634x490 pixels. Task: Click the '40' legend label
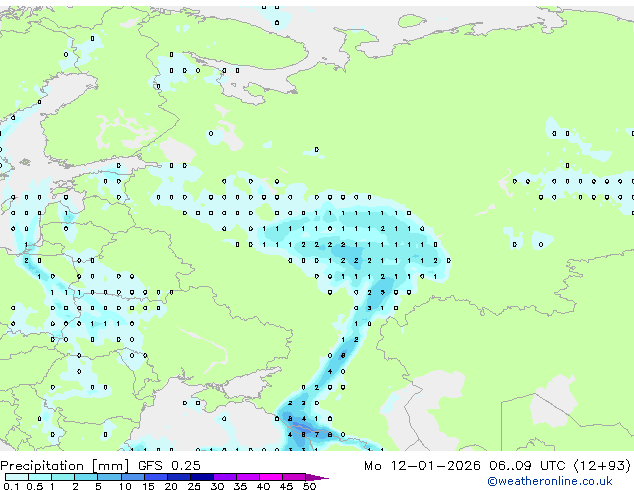click(264, 486)
